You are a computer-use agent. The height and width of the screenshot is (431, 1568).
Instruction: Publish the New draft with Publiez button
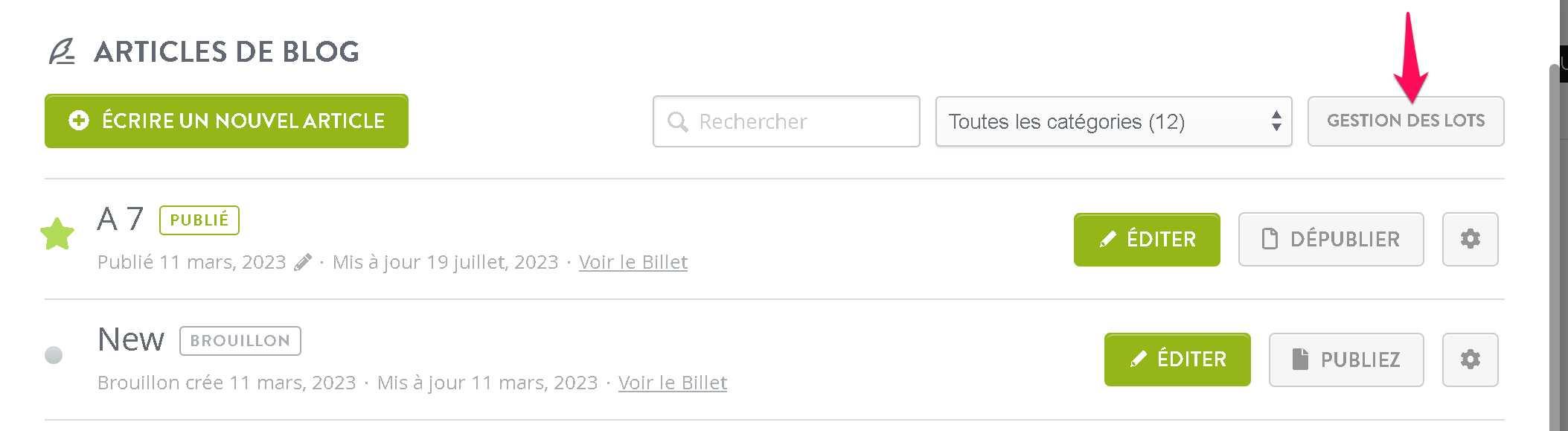click(x=1346, y=360)
